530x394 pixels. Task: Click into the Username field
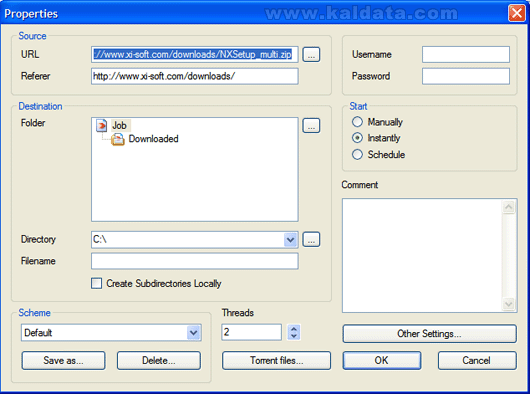pyautogui.click(x=466, y=54)
